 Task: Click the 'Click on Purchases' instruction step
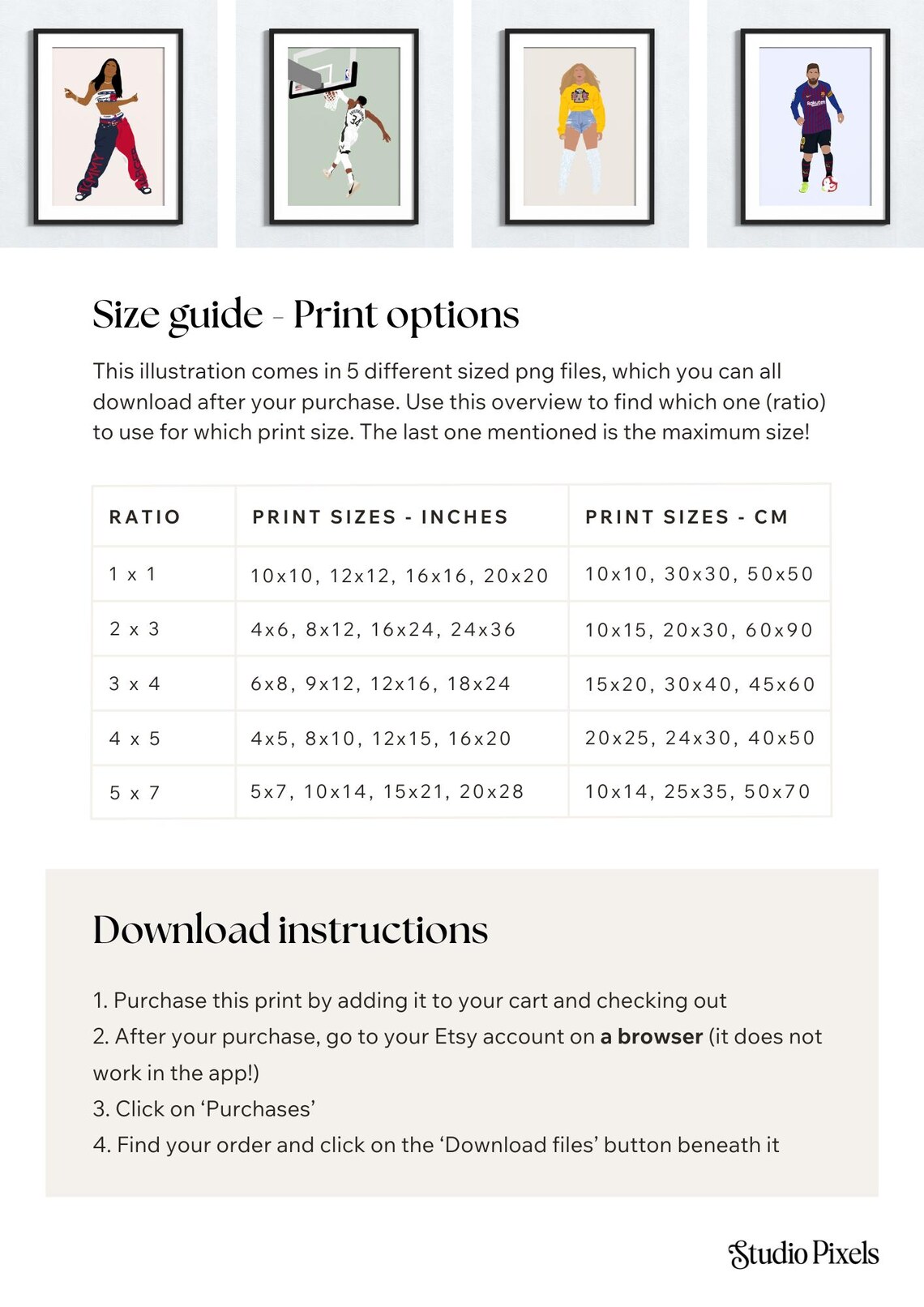point(203,1108)
